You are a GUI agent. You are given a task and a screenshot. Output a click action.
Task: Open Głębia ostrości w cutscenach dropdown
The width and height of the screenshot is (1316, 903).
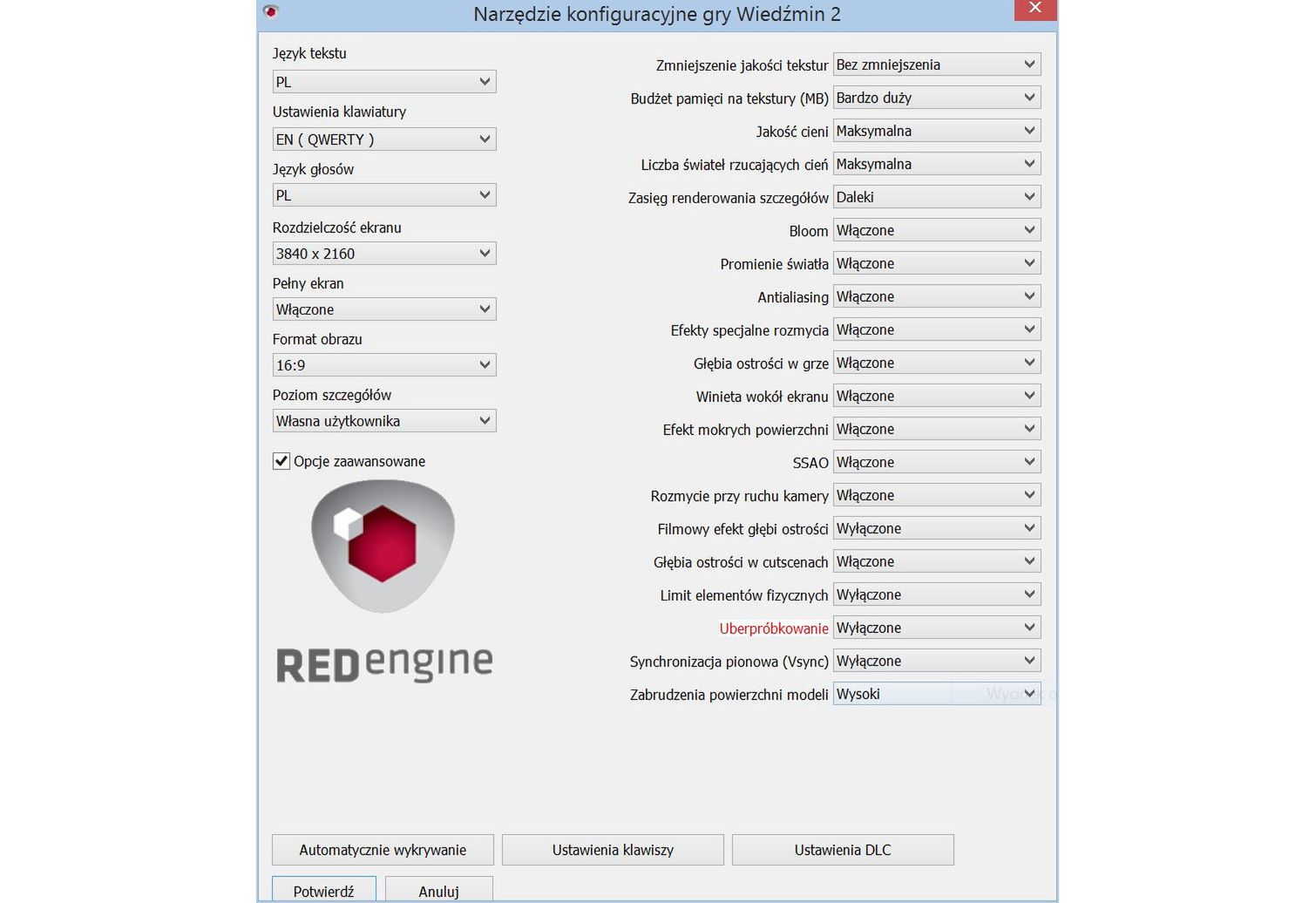click(937, 561)
